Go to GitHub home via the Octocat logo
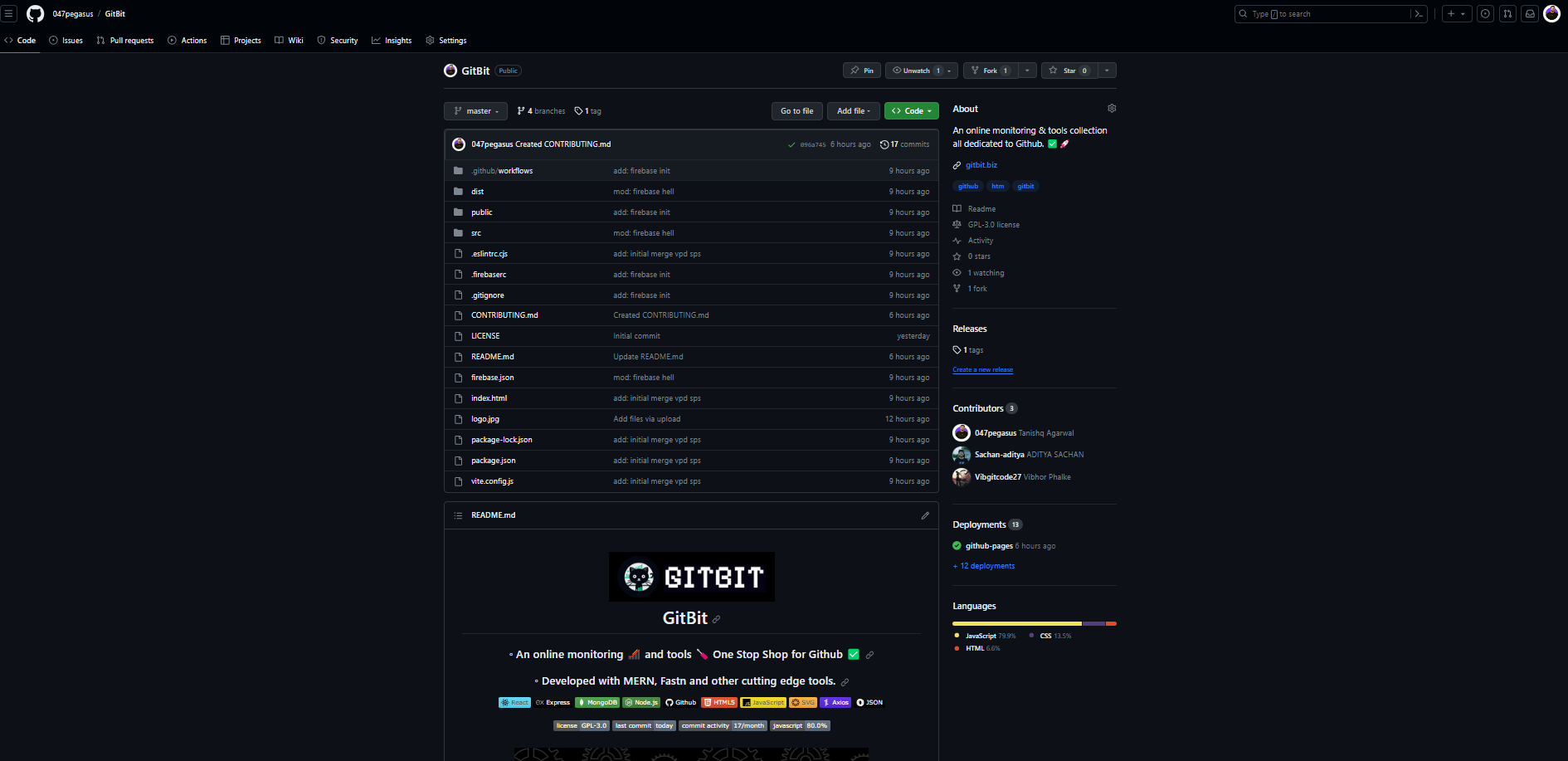 coord(35,14)
